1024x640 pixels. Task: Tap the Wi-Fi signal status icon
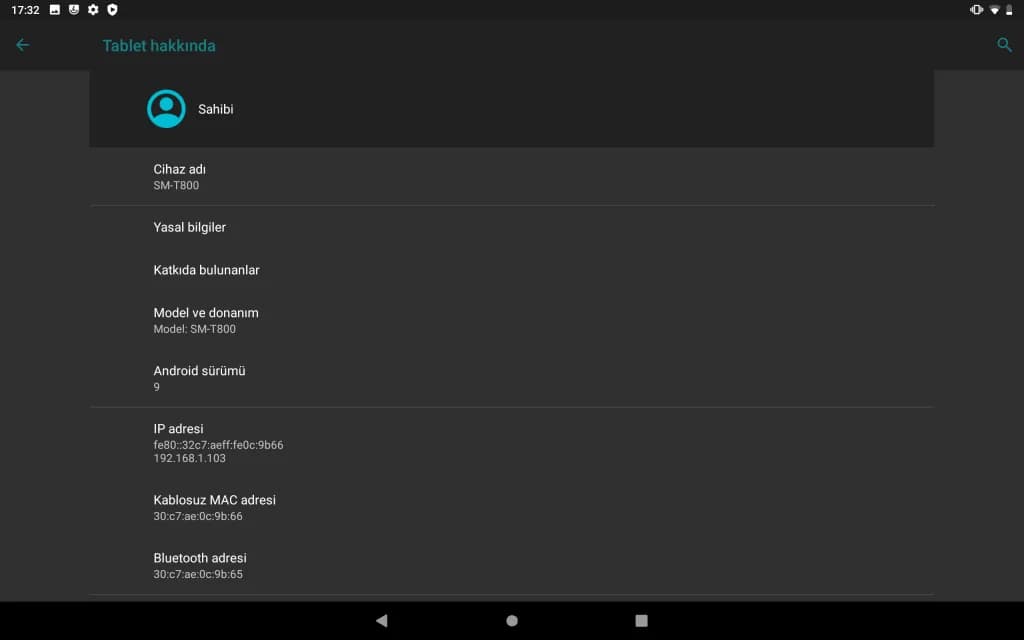pyautogui.click(x=994, y=10)
